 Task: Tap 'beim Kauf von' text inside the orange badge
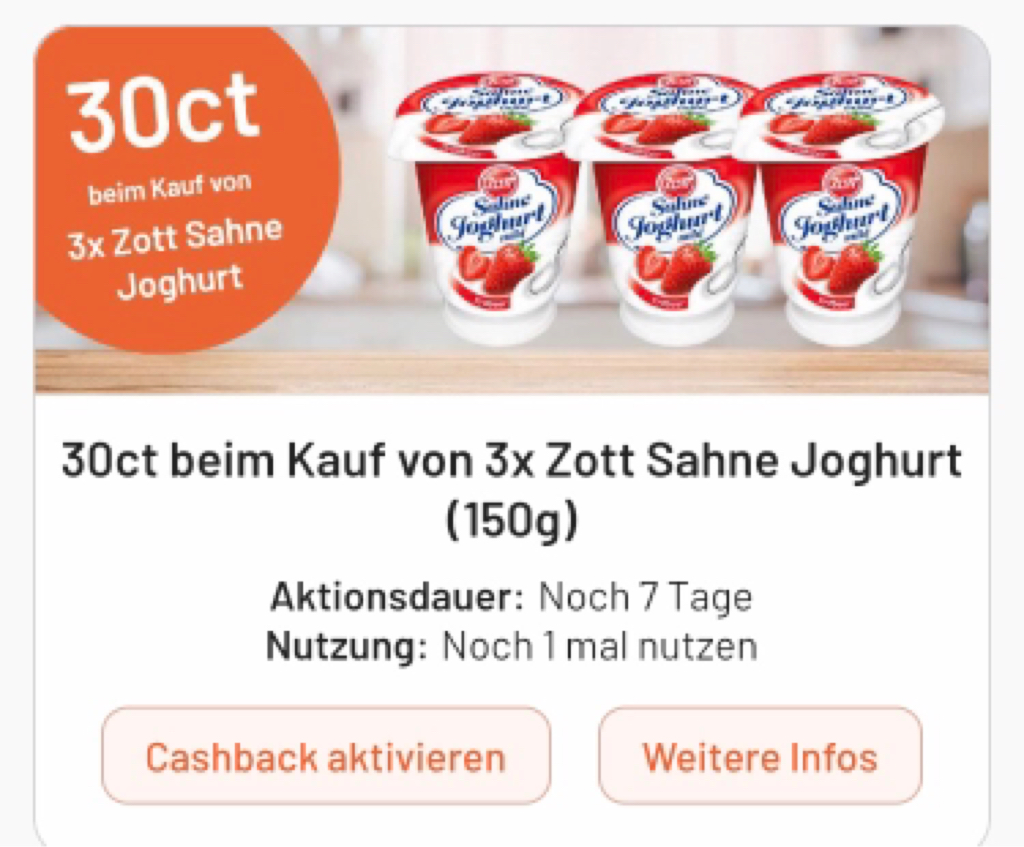click(170, 188)
